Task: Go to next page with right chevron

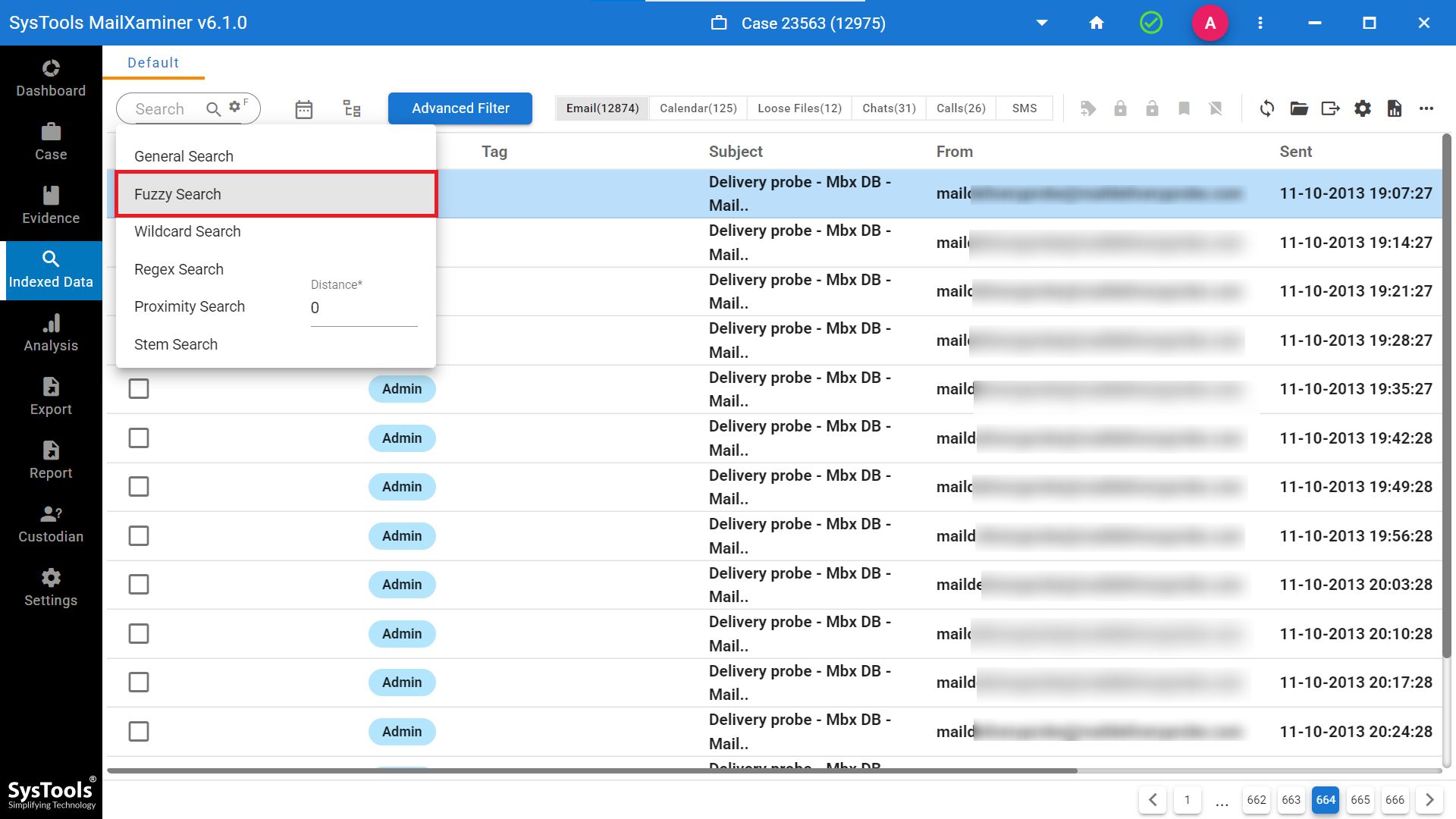Action: pos(1429,800)
